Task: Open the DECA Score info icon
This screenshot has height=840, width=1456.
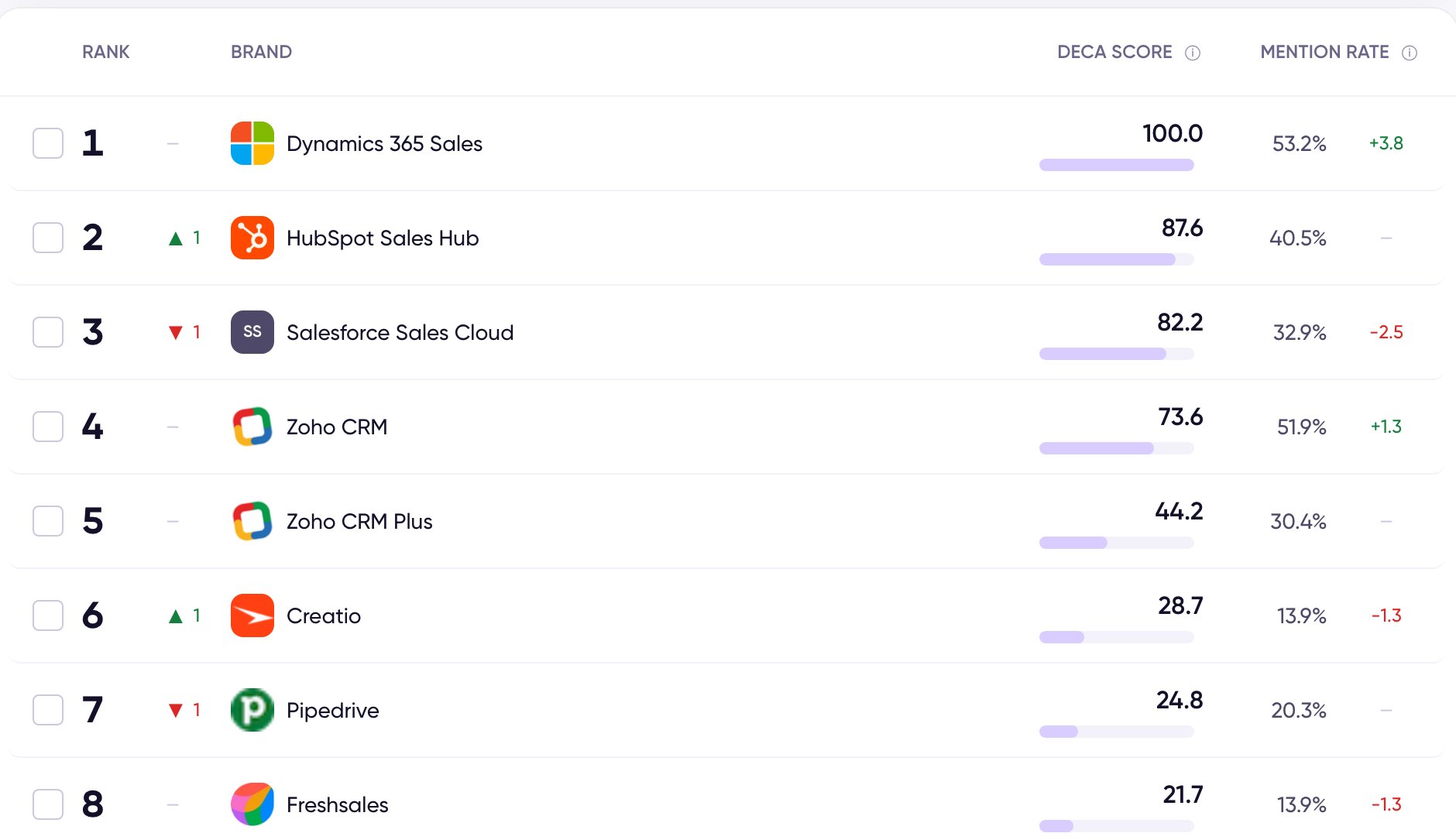Action: point(1193,53)
